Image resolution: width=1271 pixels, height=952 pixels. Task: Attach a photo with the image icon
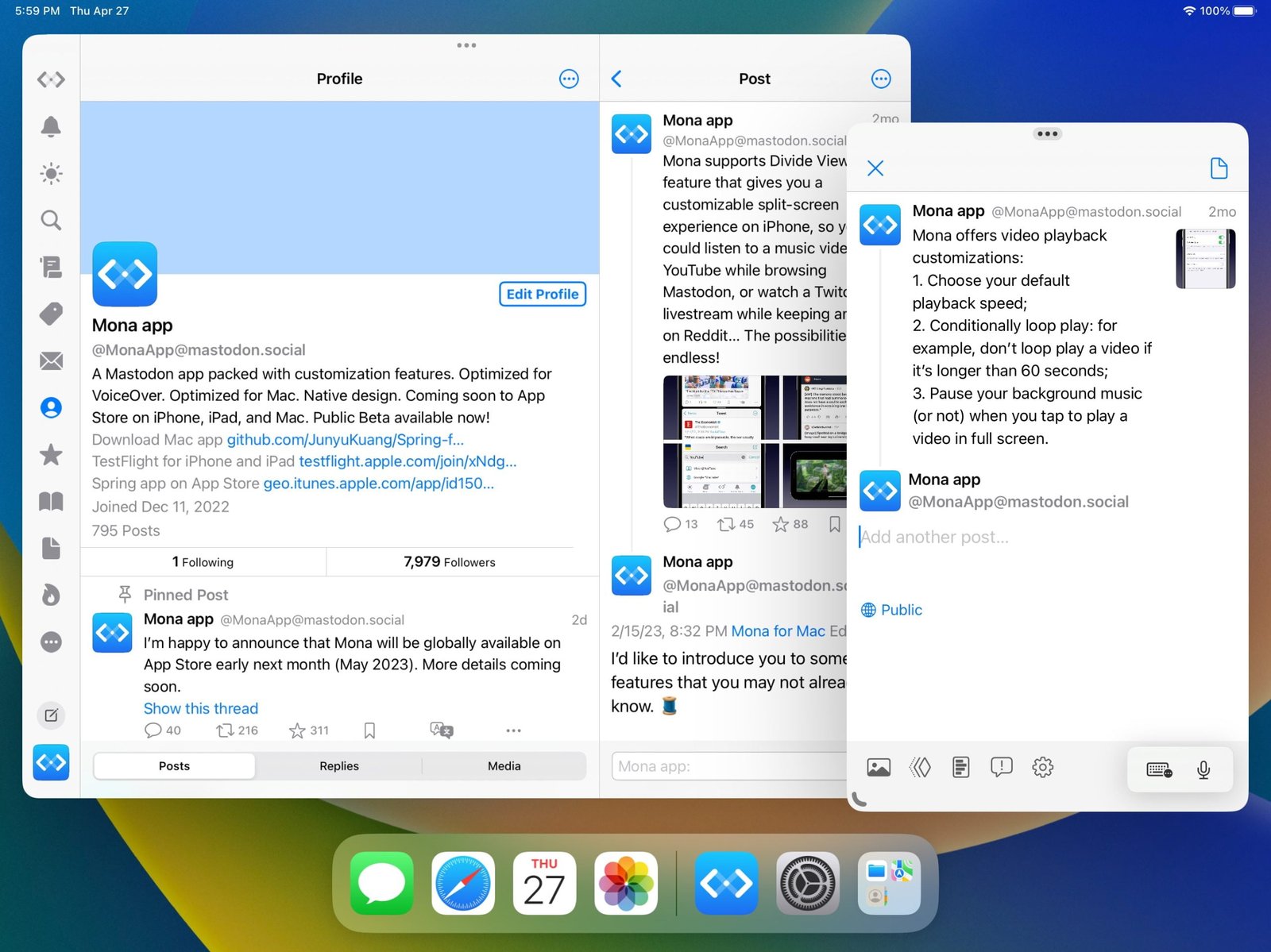(x=879, y=767)
